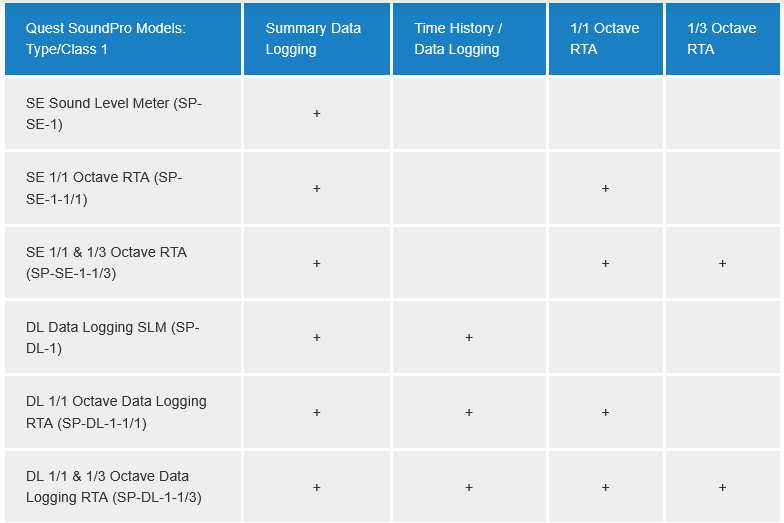784x523 pixels.
Task: Select the DL 1/1 Octave Data Logging RTA label
Action: [116, 412]
